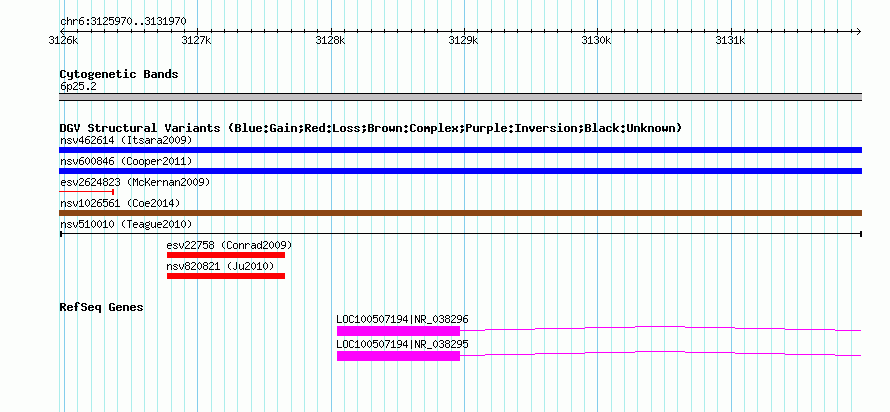Click the 3129k ruler tick label

463,40
